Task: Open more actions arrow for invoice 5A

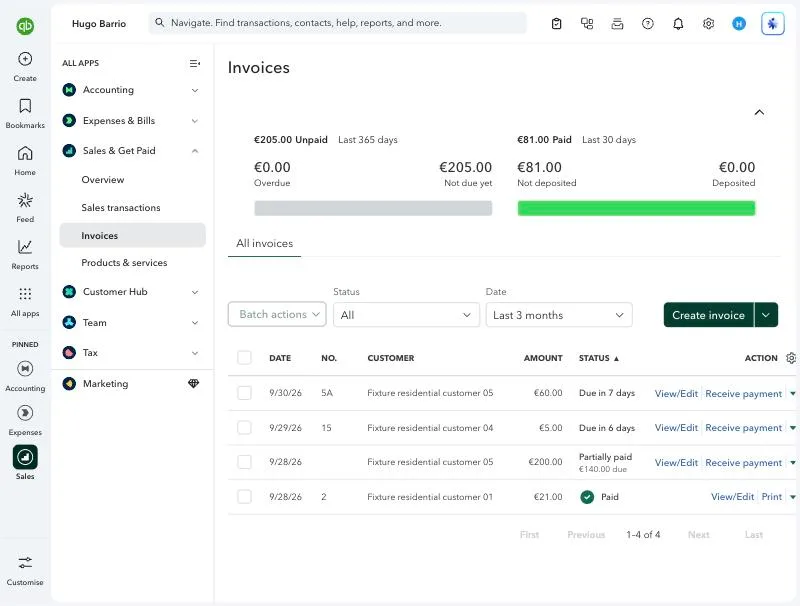Action: [792, 393]
